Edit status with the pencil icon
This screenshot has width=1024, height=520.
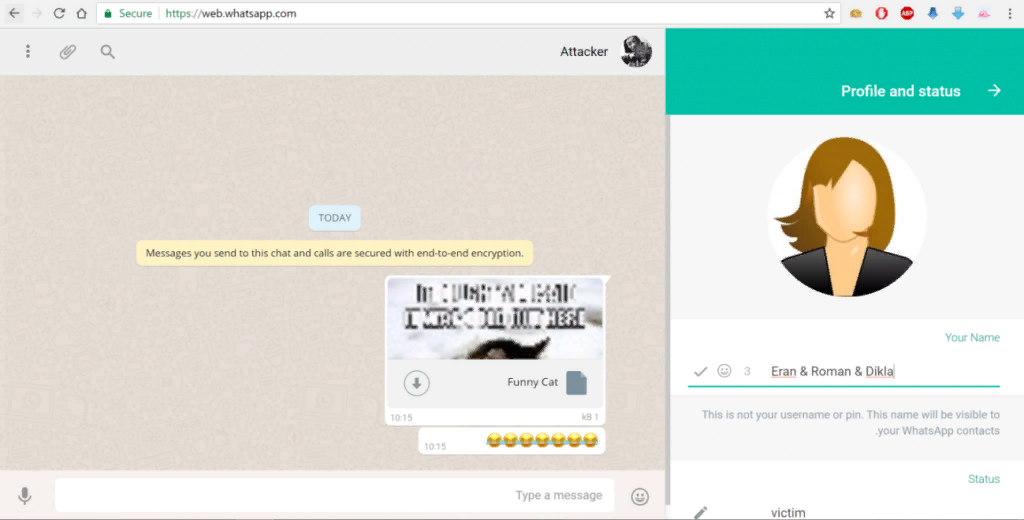pos(700,512)
